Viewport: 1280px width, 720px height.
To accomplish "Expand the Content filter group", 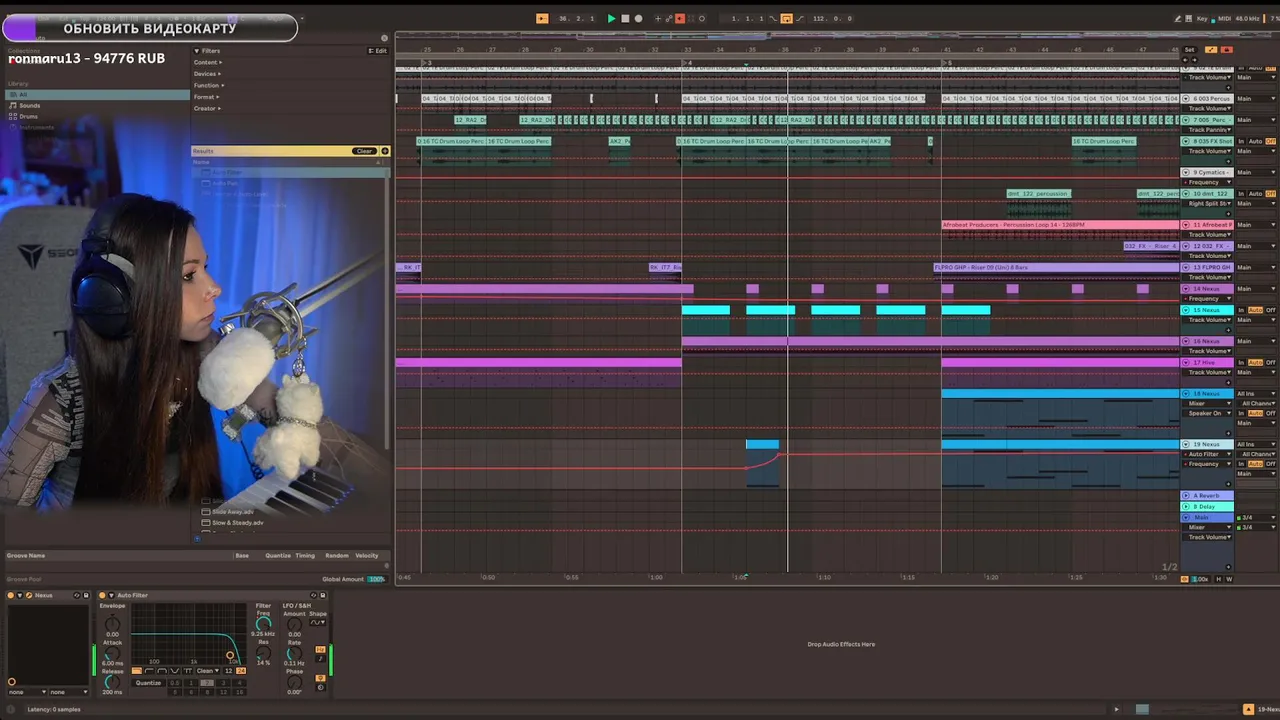I will coord(208,62).
